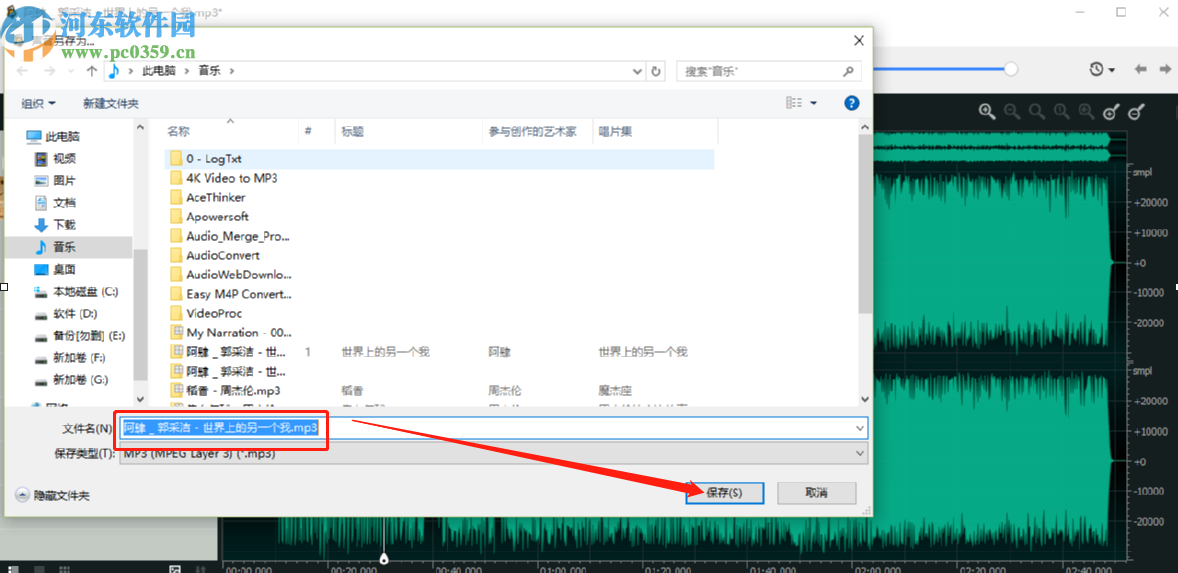Click the Hide Folders (隐藏文件夹) toggle
Screen dimensions: 1178x573
[53, 496]
